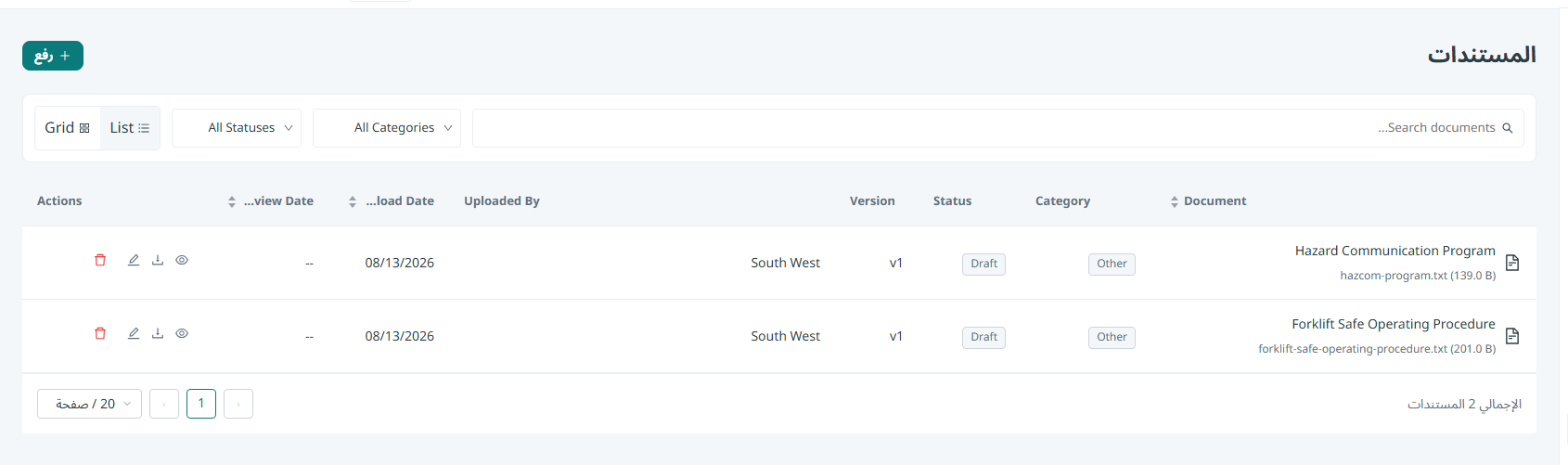Viewport: 1568px width, 465px height.
Task: Click the Uploaded By column header
Action: pos(502,201)
